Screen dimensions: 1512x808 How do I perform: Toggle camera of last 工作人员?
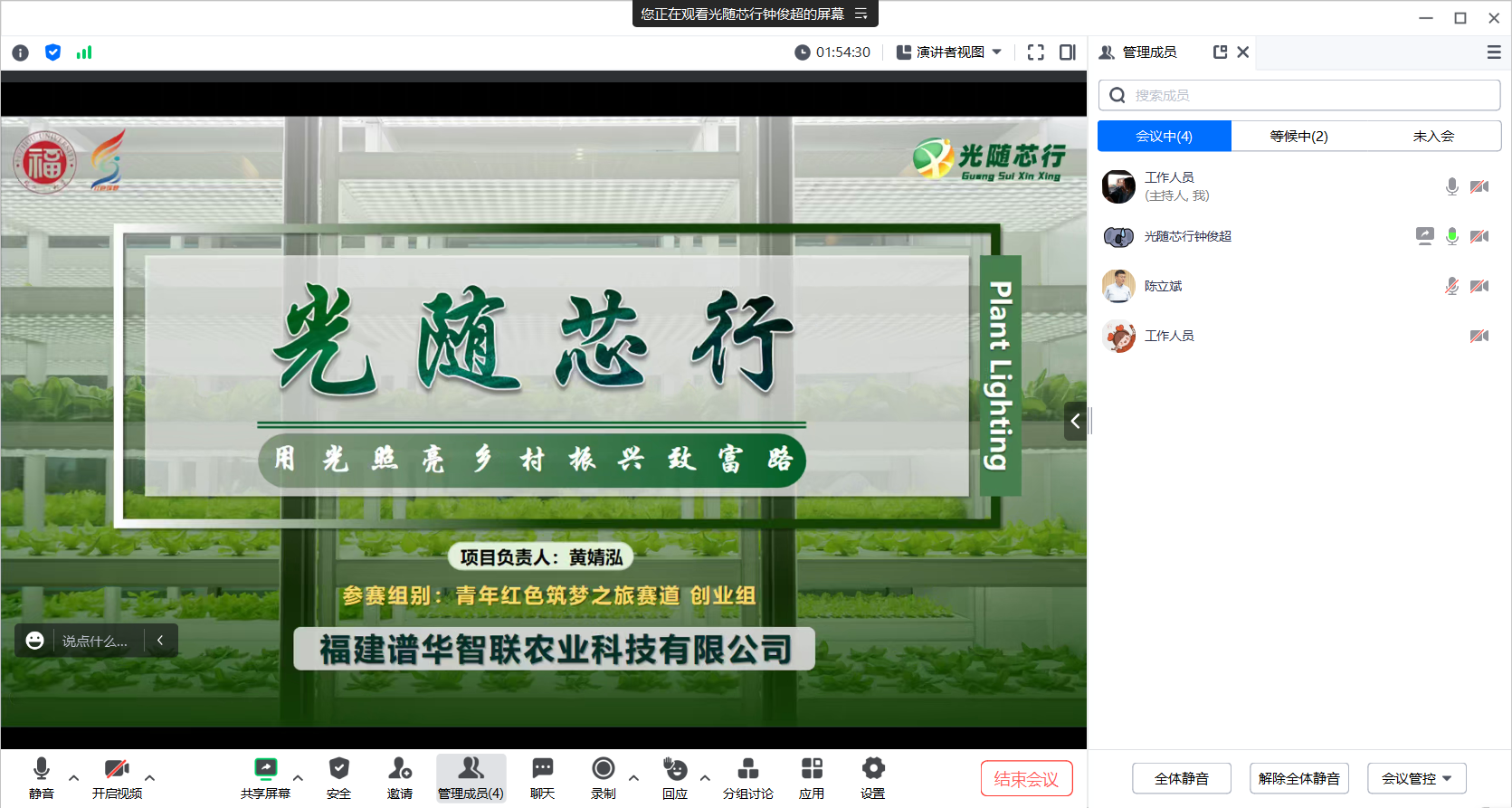tap(1479, 336)
